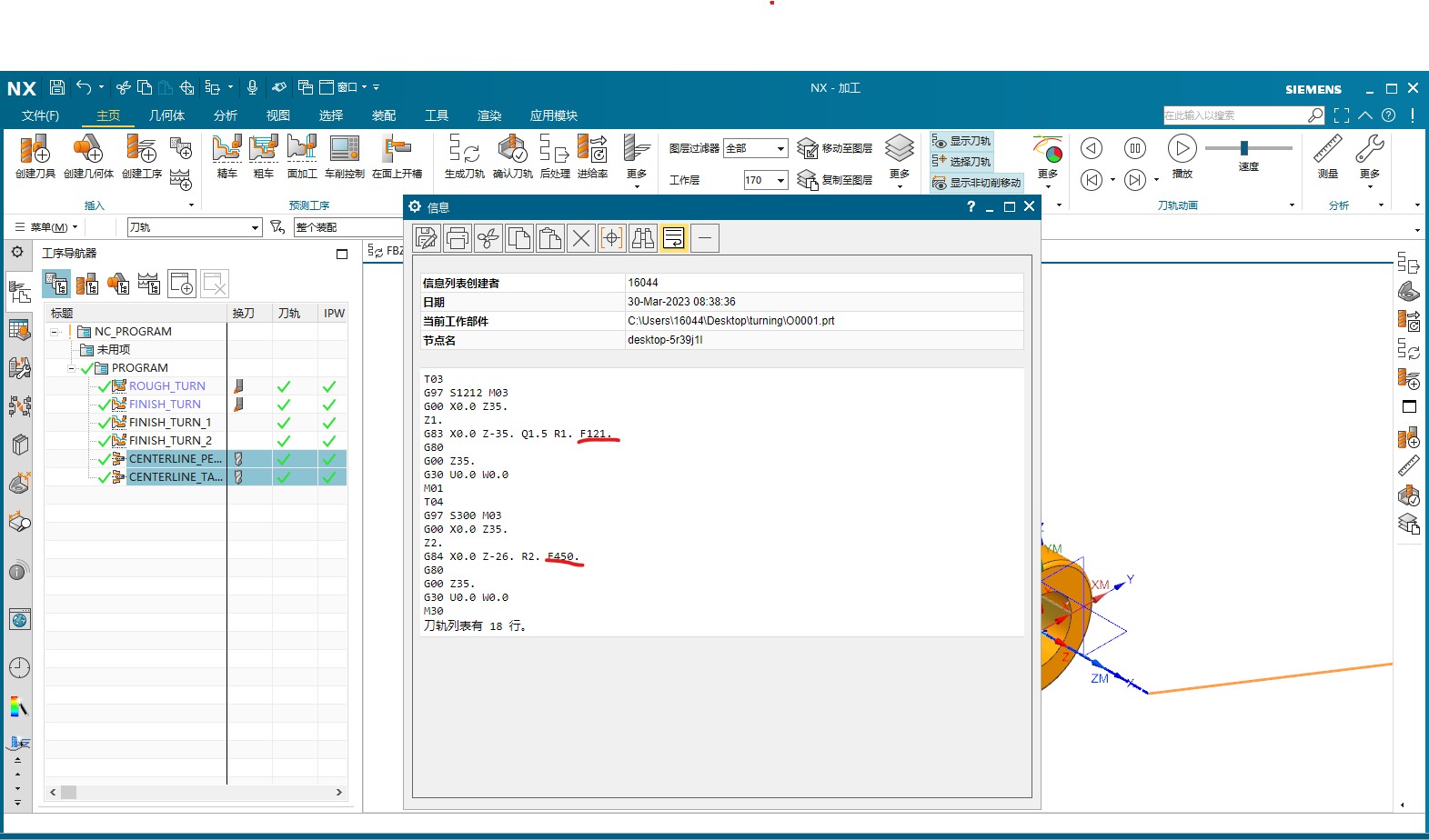The width and height of the screenshot is (1429, 840).
Task: Toggle fullscreen icon beside the search box
Action: coord(1342,115)
